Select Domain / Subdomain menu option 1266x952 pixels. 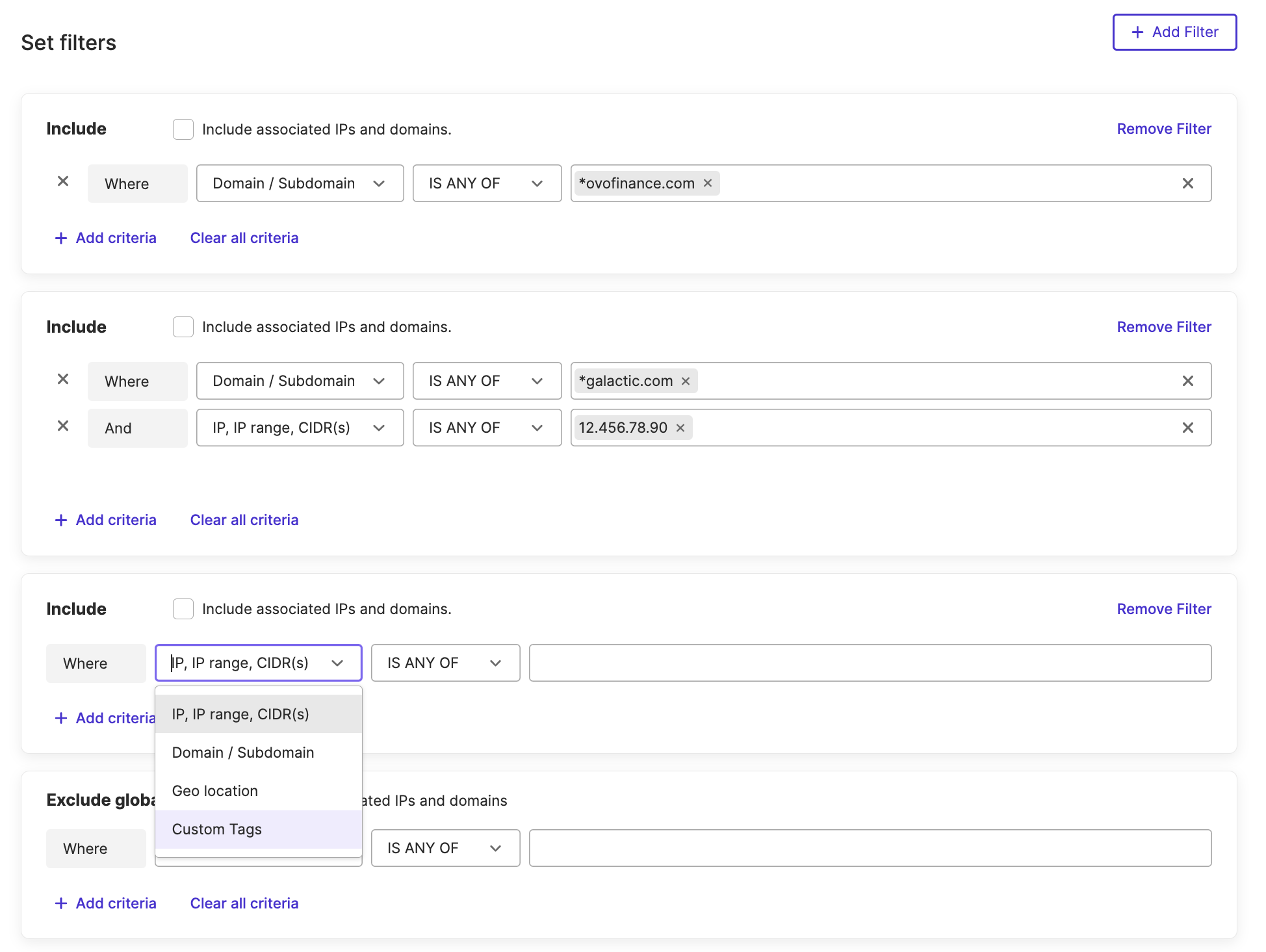point(259,753)
